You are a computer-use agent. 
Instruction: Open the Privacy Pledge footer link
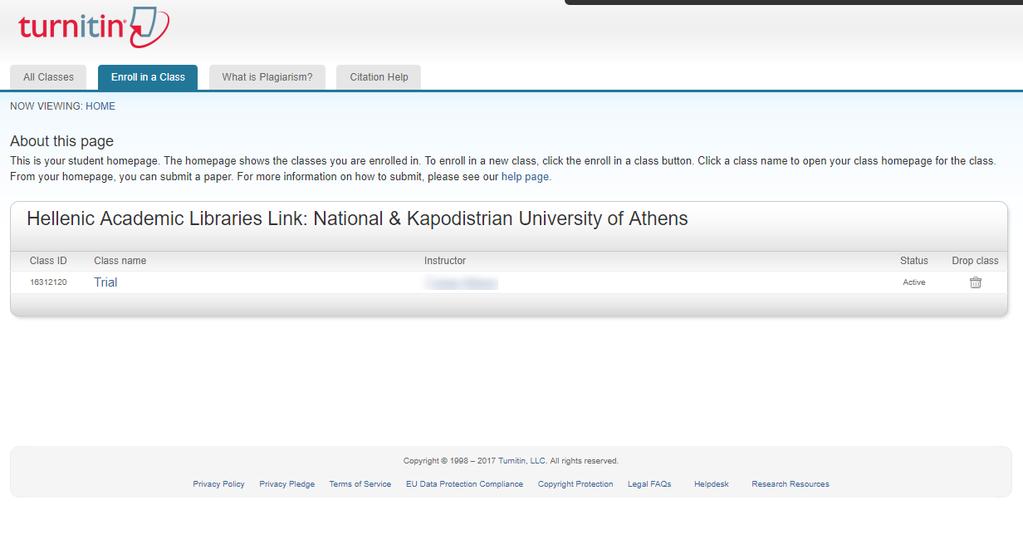coord(287,484)
